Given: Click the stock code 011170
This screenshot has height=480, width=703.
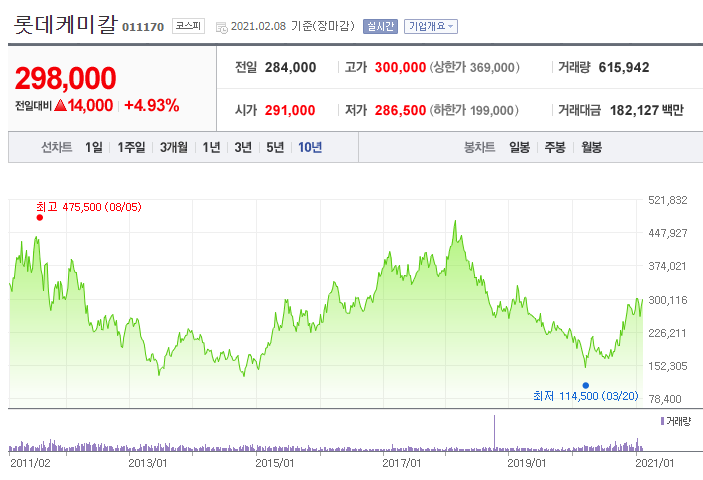Looking at the screenshot, I should pyautogui.click(x=143, y=27).
